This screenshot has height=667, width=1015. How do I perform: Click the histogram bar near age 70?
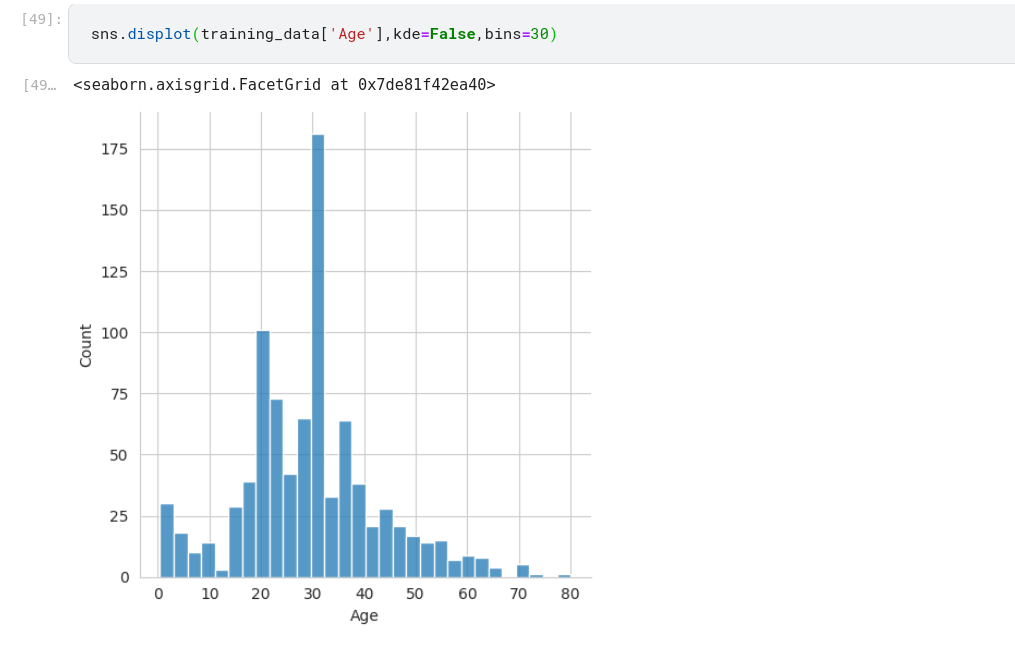pos(523,571)
